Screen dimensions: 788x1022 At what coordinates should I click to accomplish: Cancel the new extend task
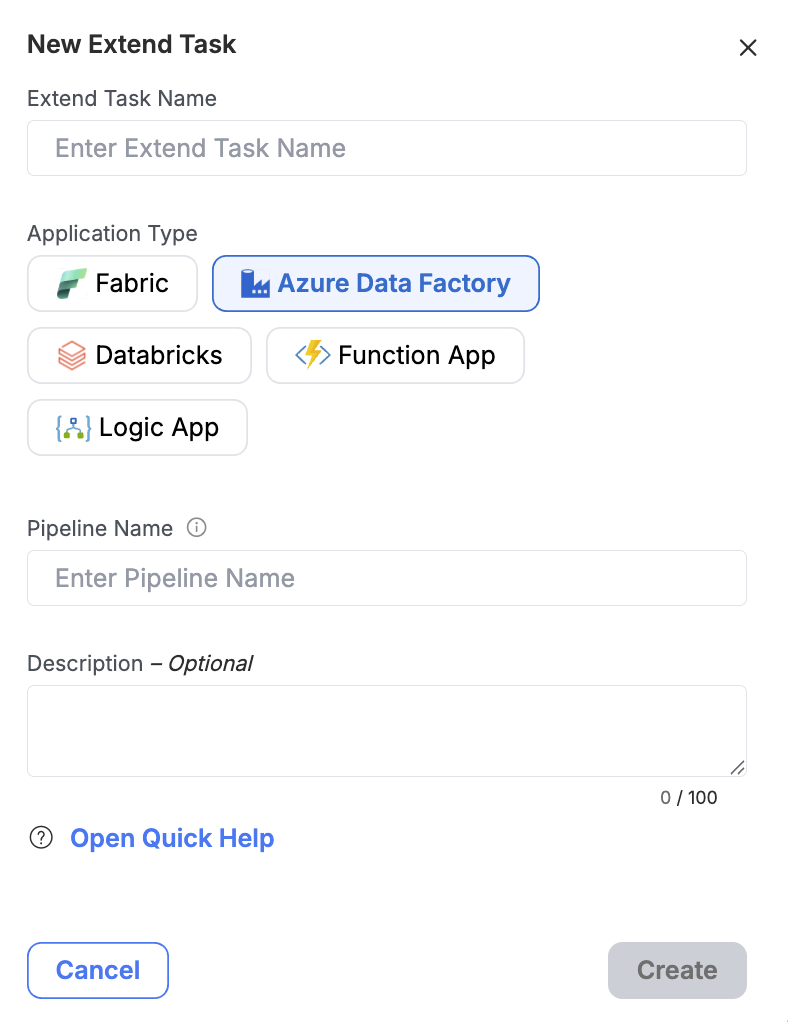click(x=98, y=970)
